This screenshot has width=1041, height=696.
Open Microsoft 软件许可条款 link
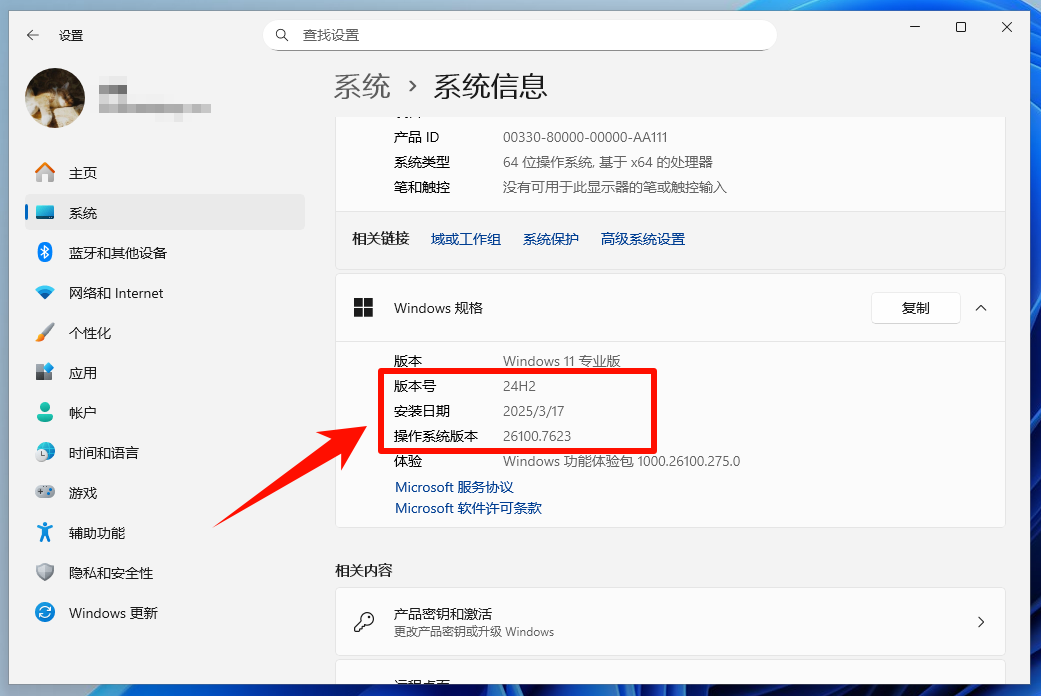point(468,508)
